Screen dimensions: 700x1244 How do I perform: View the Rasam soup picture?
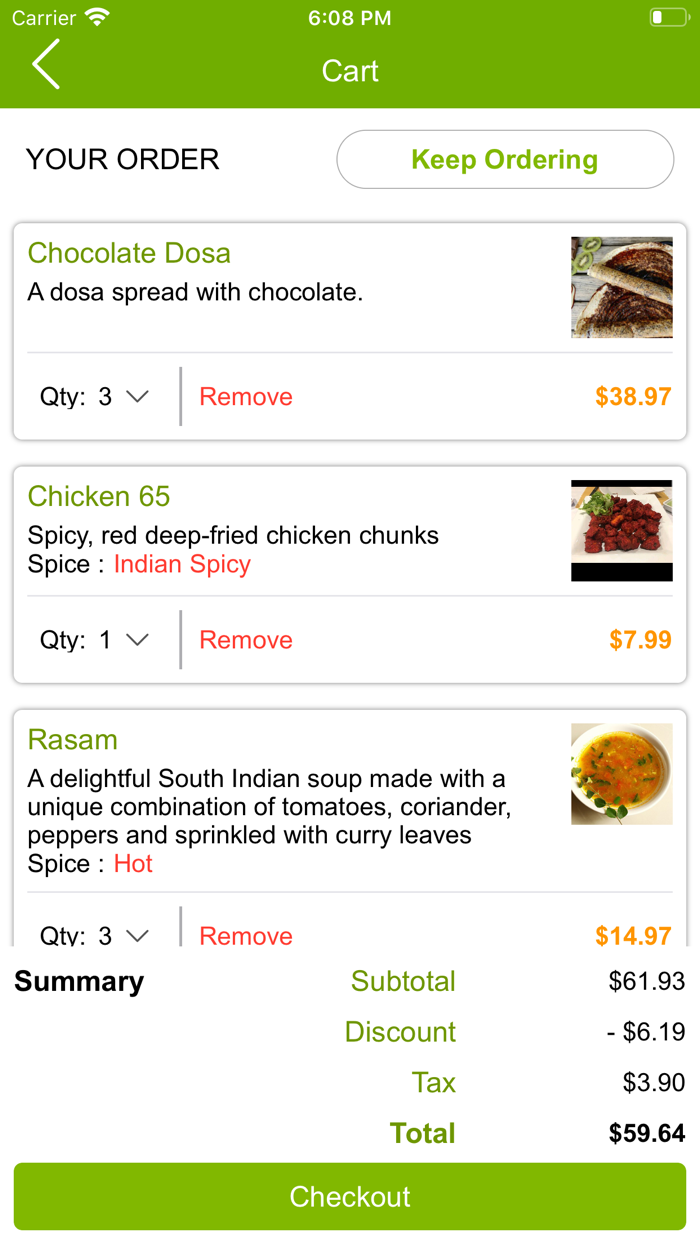(621, 773)
